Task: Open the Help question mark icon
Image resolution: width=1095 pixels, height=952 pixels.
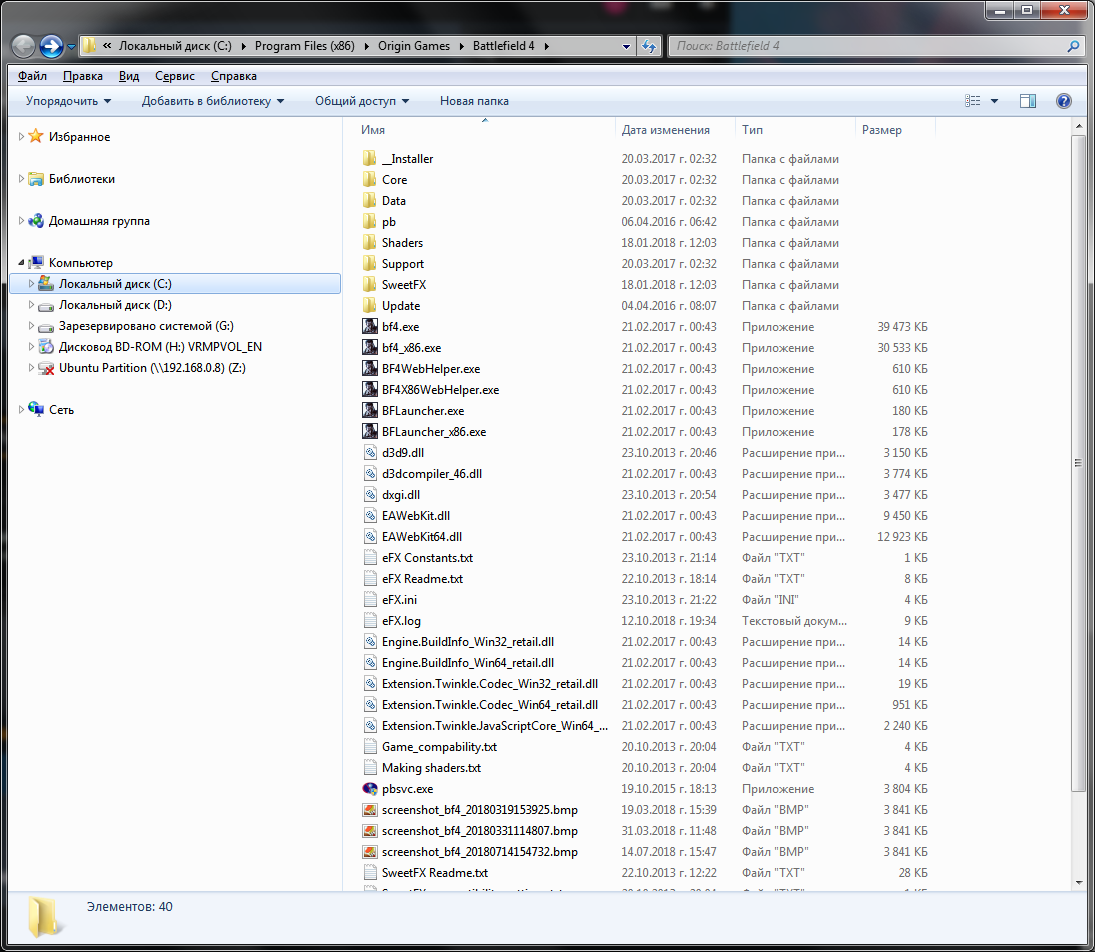Action: pos(1063,101)
